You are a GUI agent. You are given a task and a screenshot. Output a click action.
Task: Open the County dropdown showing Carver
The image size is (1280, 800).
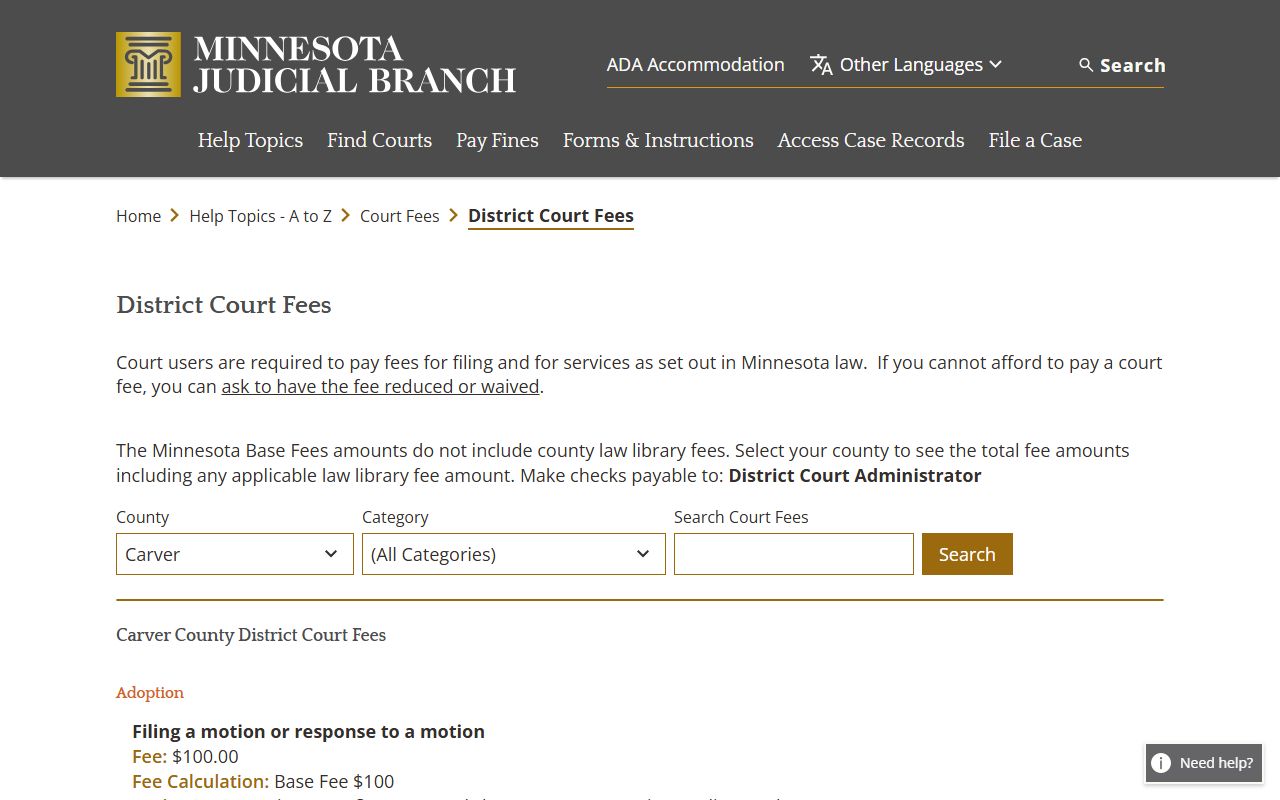coord(234,554)
